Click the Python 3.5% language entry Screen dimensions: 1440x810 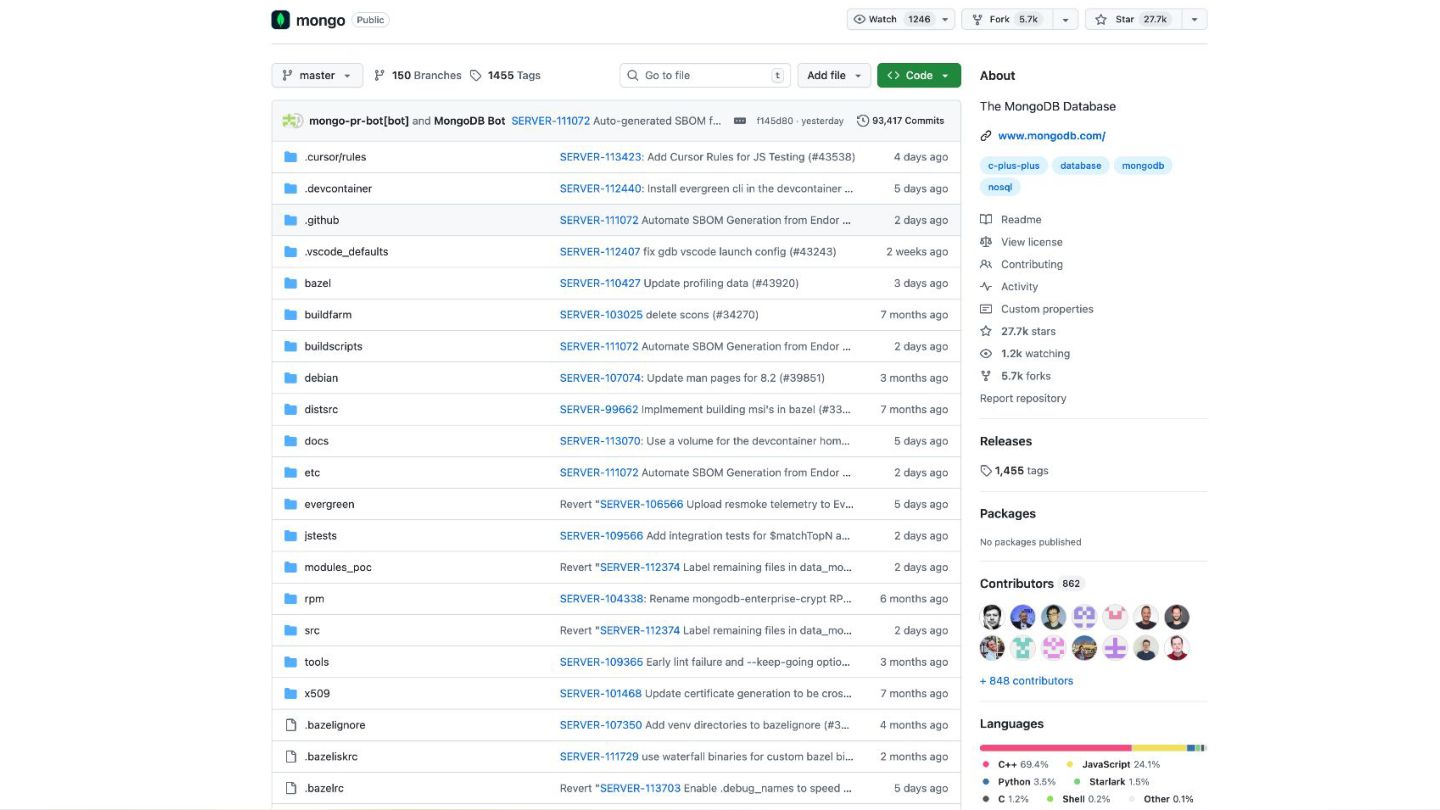click(x=1019, y=782)
